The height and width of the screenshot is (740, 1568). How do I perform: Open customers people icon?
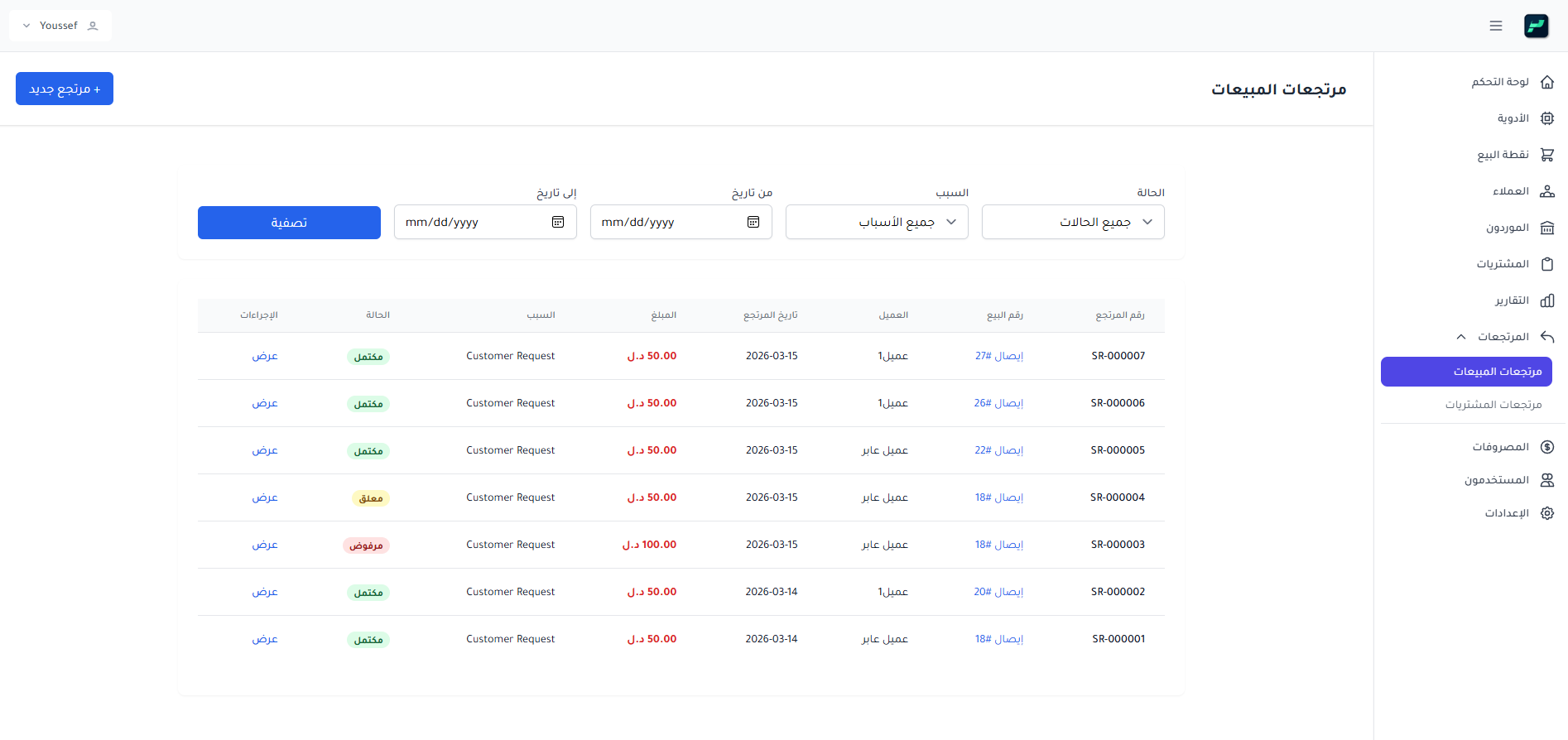point(1546,191)
